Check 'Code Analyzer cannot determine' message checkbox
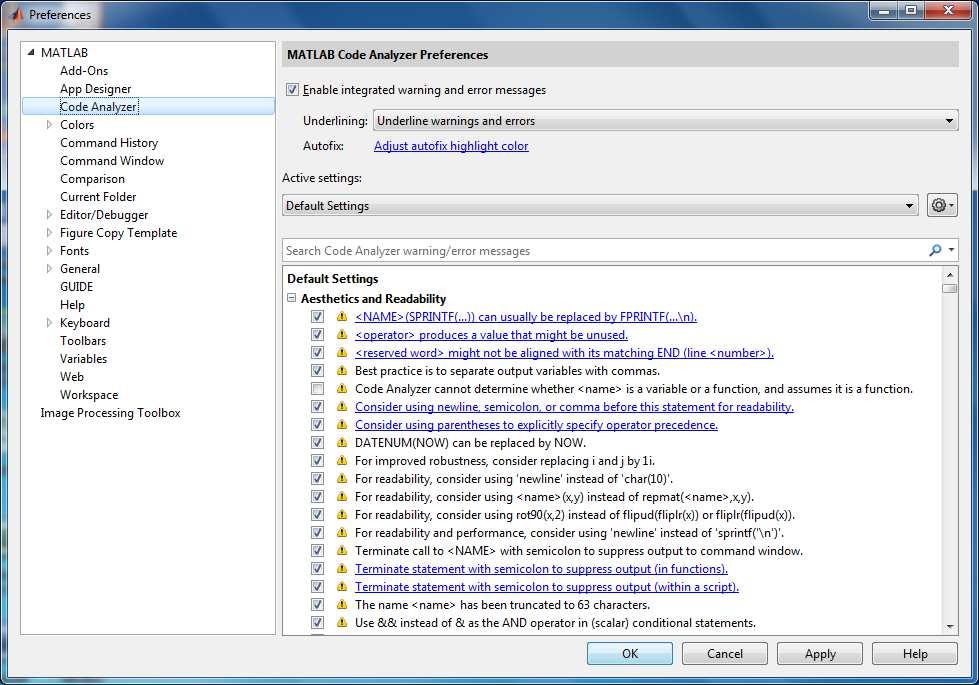This screenshot has height=685, width=979. click(x=318, y=388)
